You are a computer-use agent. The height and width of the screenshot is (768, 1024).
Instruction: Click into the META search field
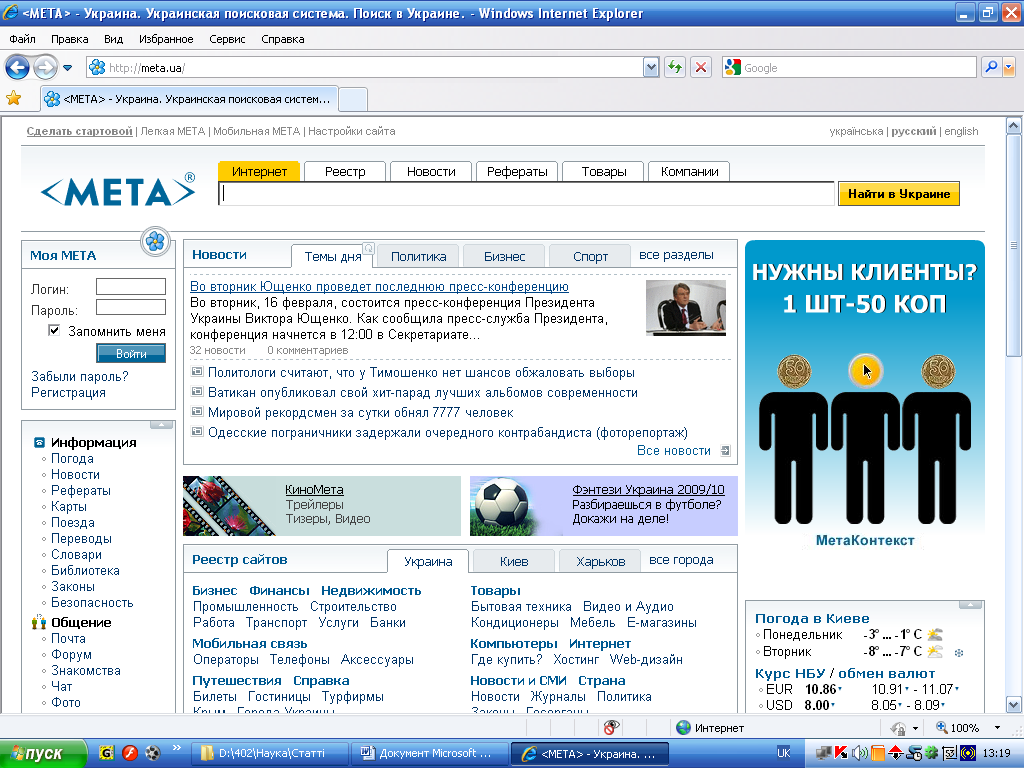(526, 194)
